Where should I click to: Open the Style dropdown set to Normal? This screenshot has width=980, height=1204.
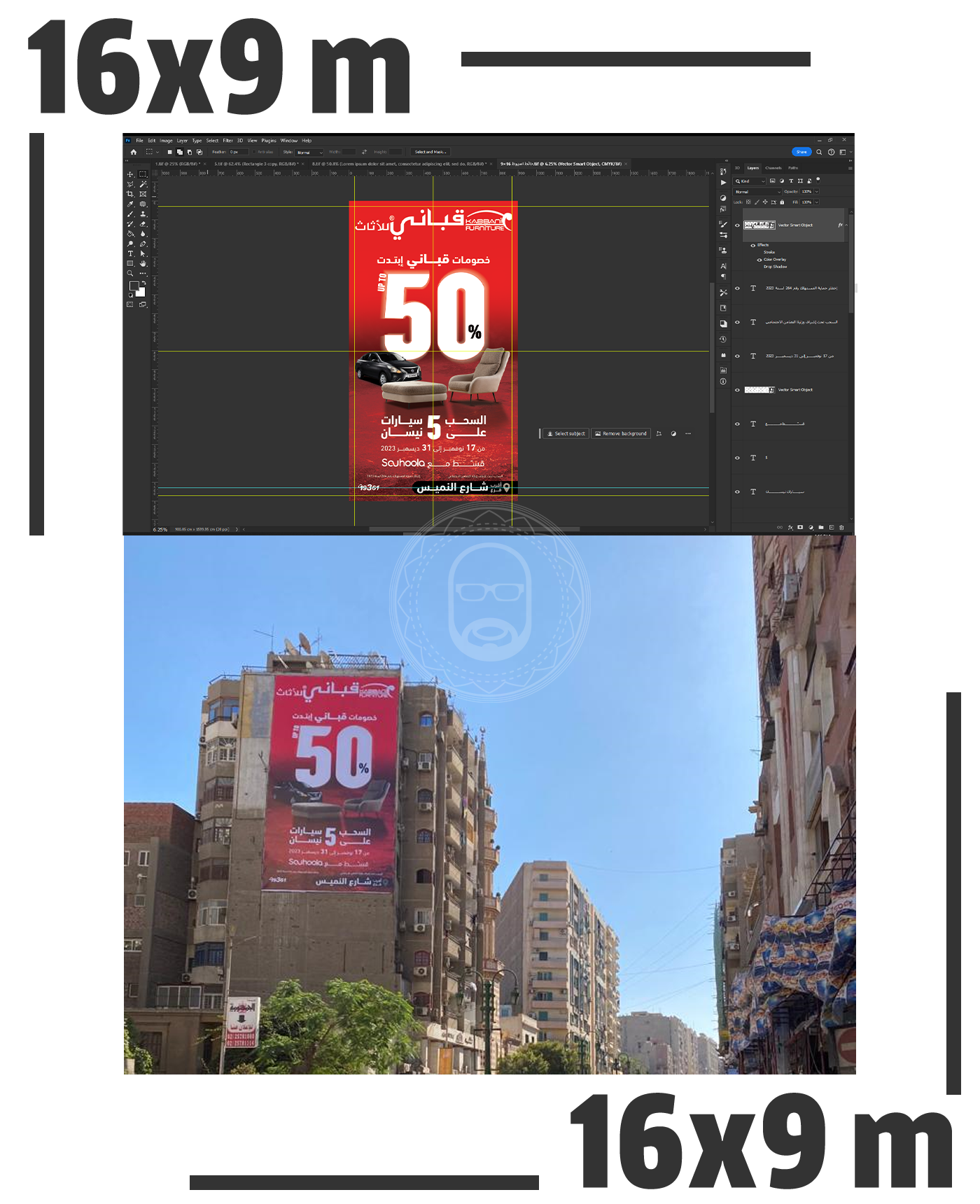(309, 152)
